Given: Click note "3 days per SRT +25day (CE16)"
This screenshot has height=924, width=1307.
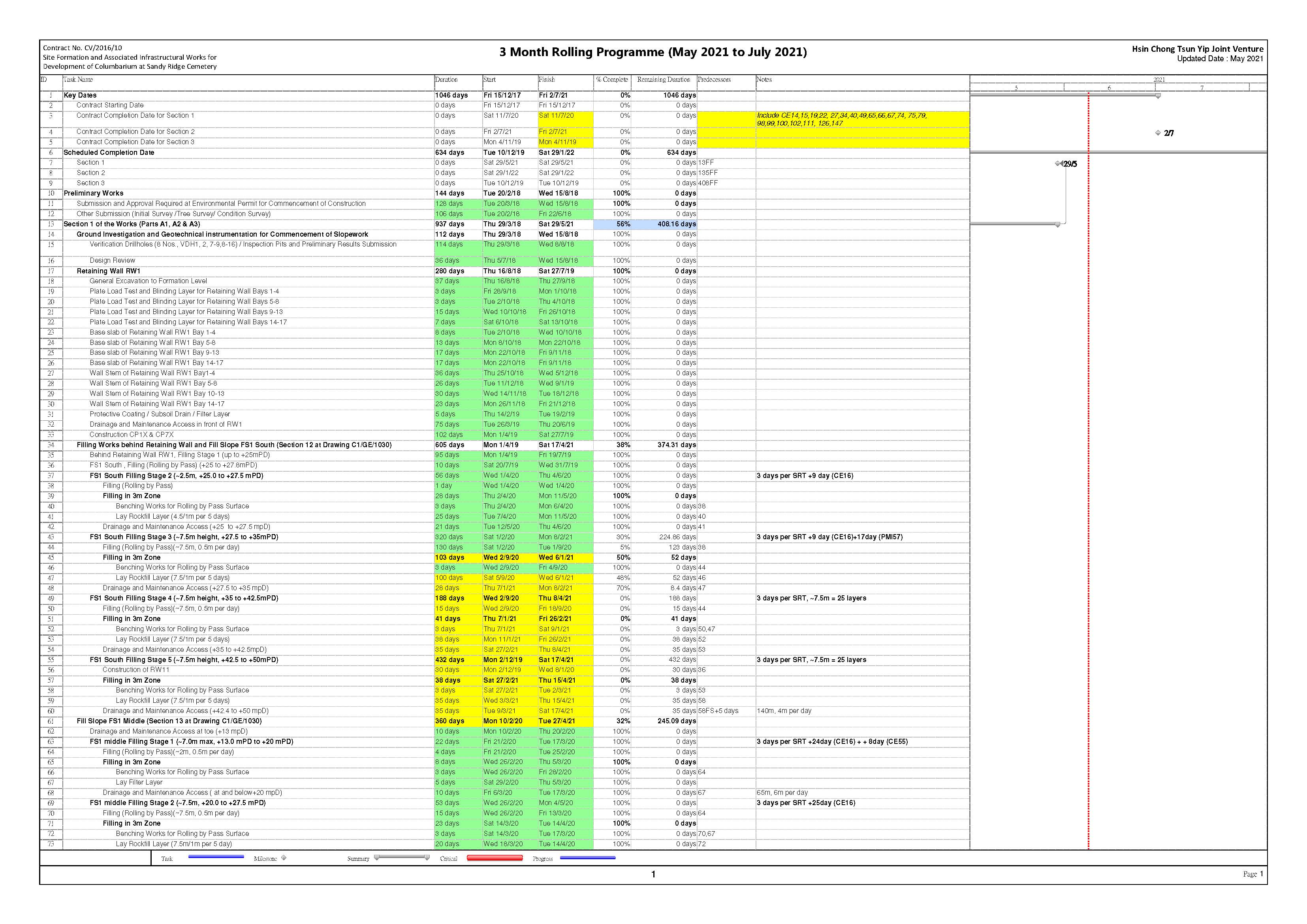Looking at the screenshot, I should click(805, 803).
